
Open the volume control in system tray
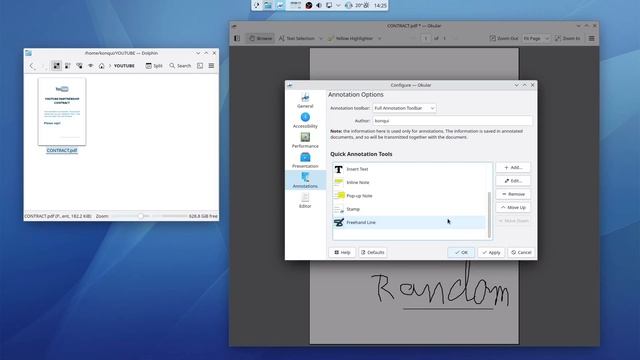coord(319,5)
